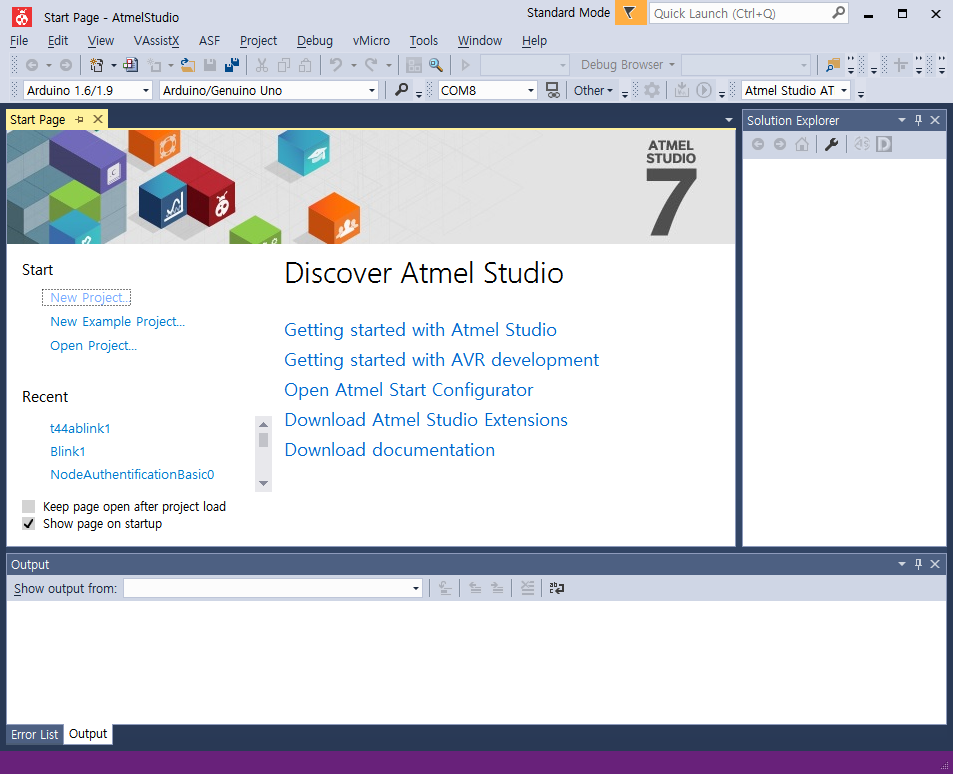
Task: Click the Find in Files magnifier icon
Action: coord(436,65)
